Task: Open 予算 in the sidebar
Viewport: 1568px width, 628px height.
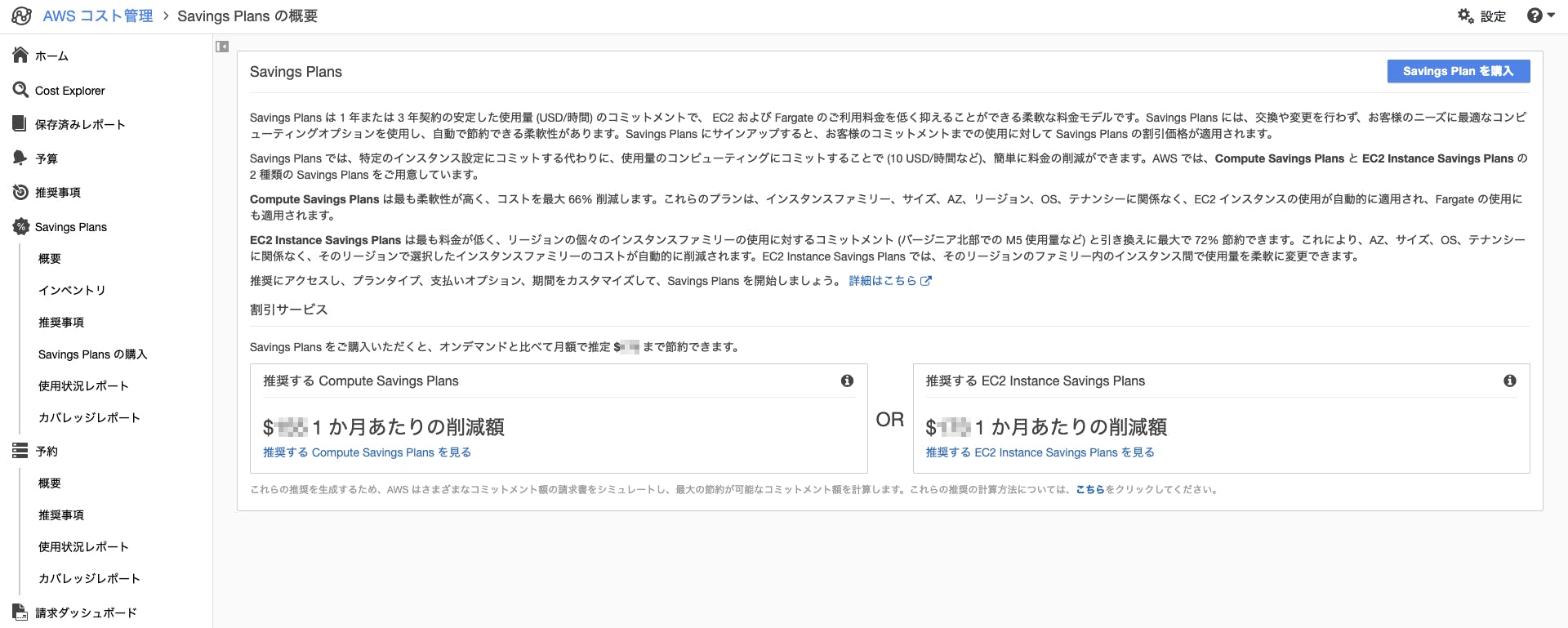Action: tap(47, 158)
